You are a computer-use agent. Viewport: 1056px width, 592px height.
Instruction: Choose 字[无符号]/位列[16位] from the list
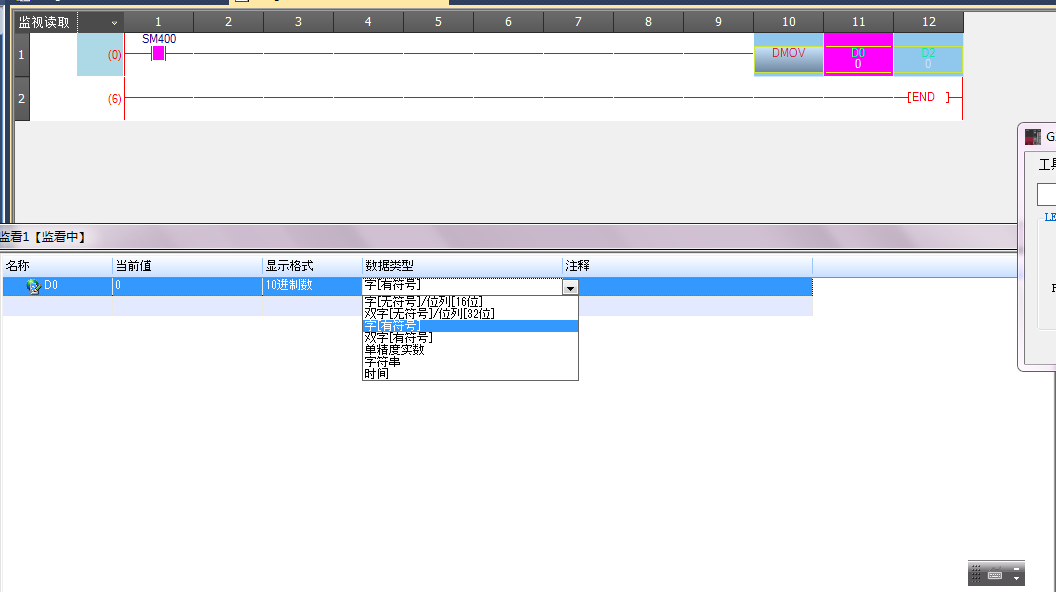click(423, 302)
